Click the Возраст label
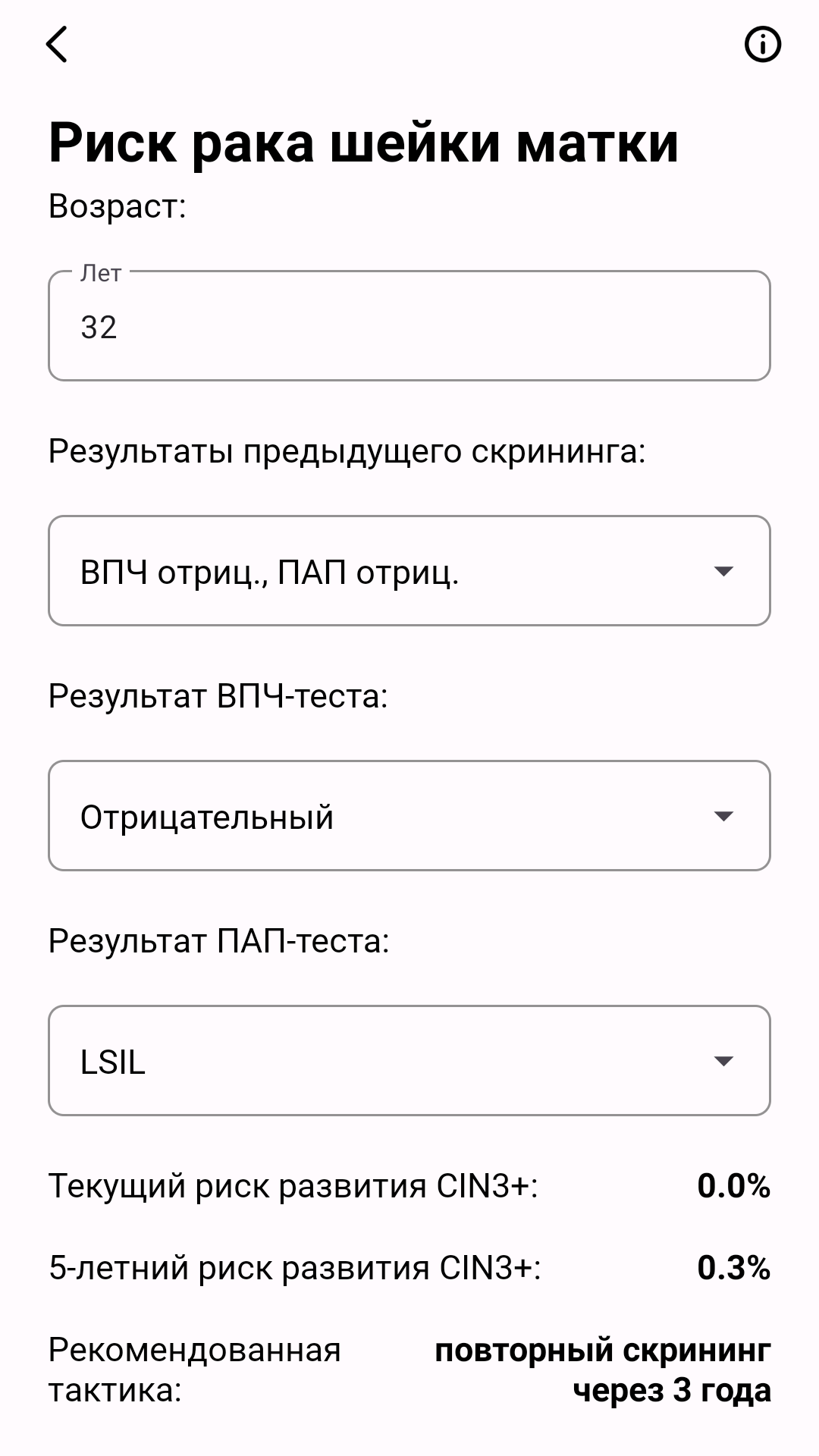The height and width of the screenshot is (1456, 819). [118, 206]
